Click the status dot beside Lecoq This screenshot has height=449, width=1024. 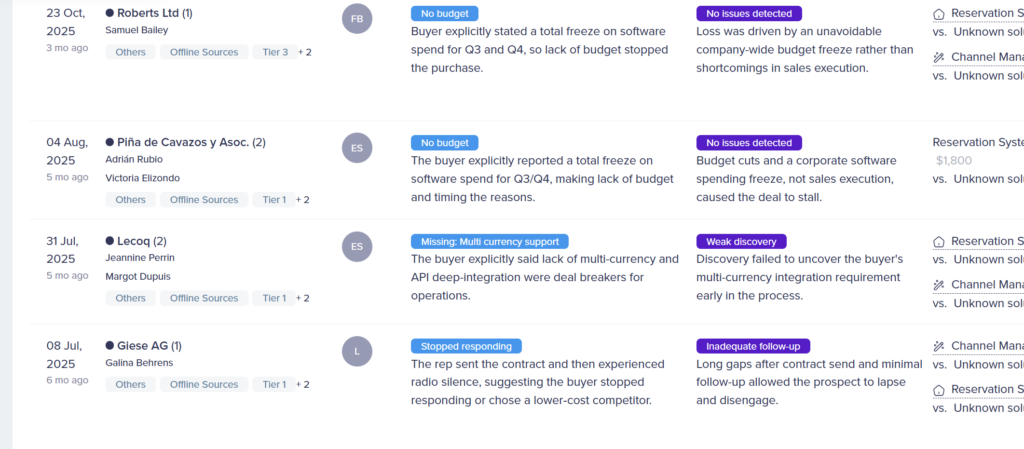[109, 241]
